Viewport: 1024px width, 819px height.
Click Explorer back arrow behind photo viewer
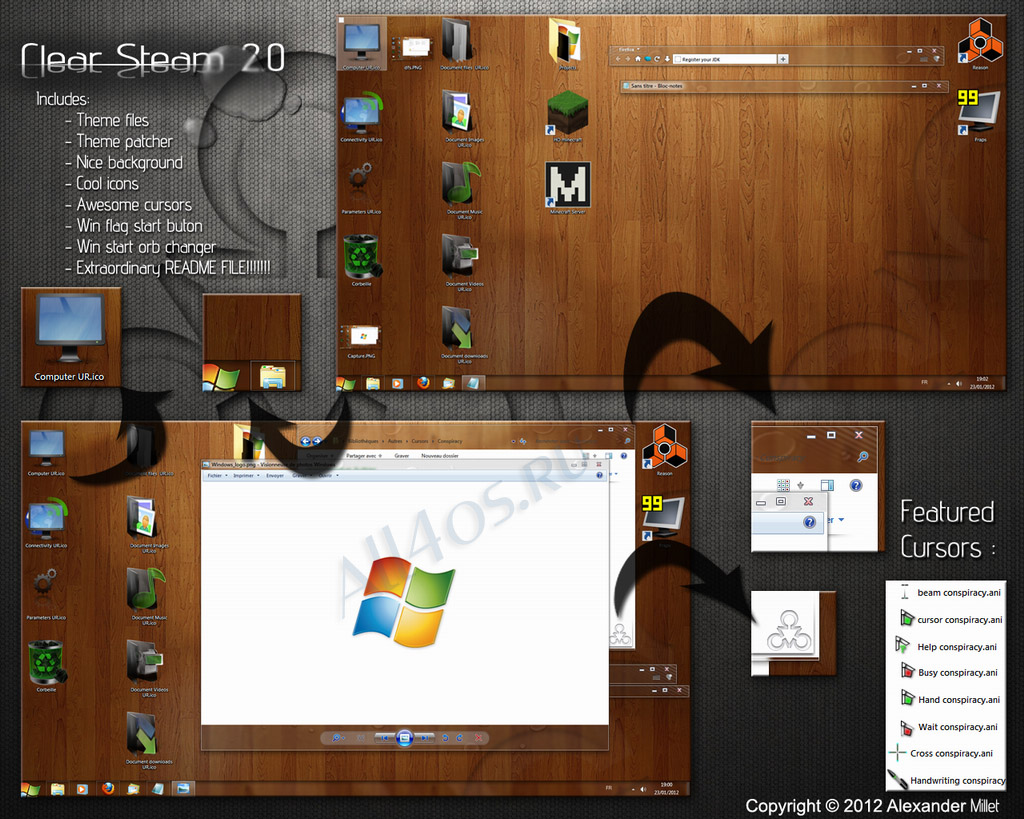[306, 442]
